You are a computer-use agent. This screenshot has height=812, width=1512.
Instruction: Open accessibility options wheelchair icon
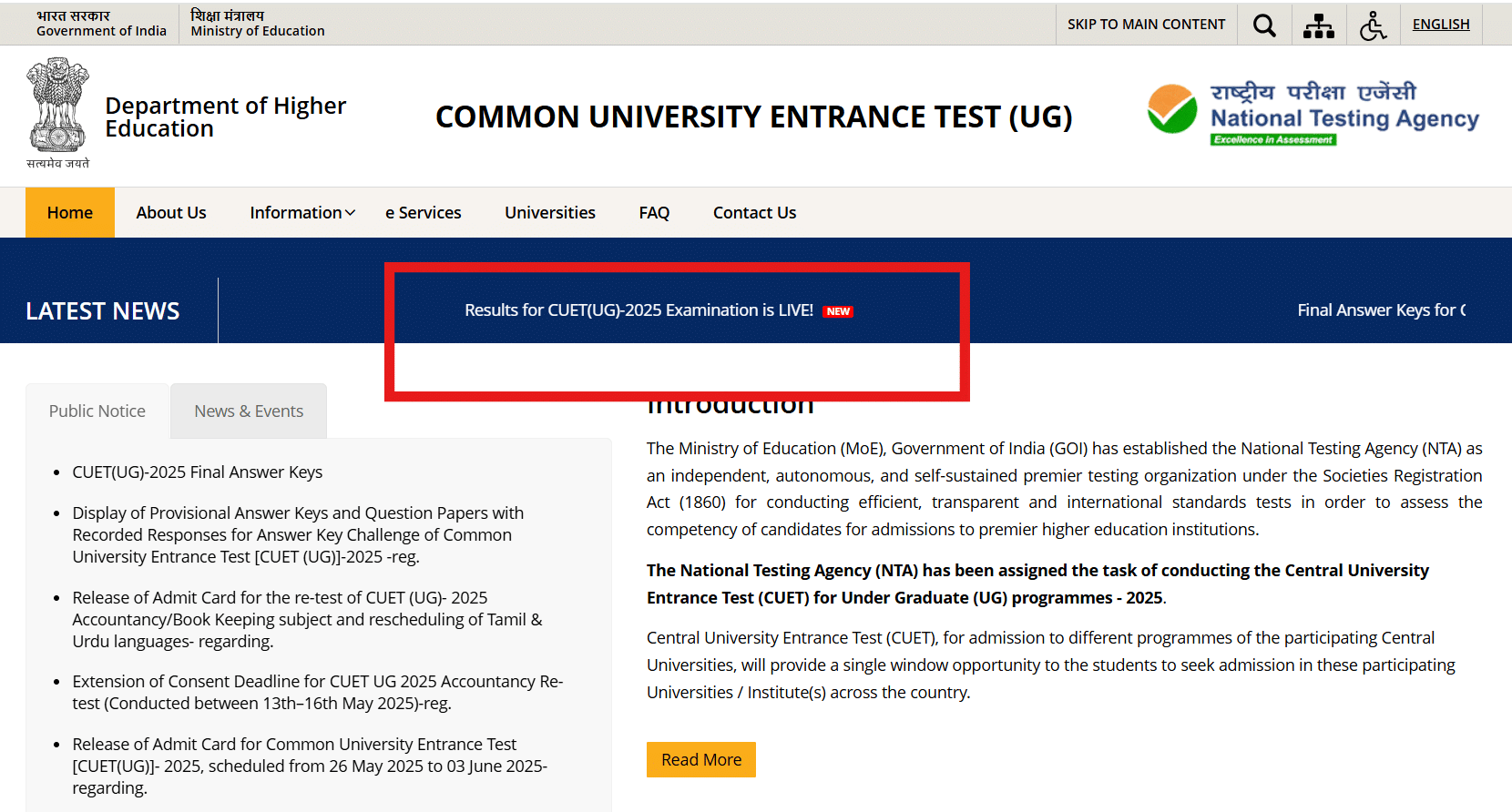tap(1373, 25)
